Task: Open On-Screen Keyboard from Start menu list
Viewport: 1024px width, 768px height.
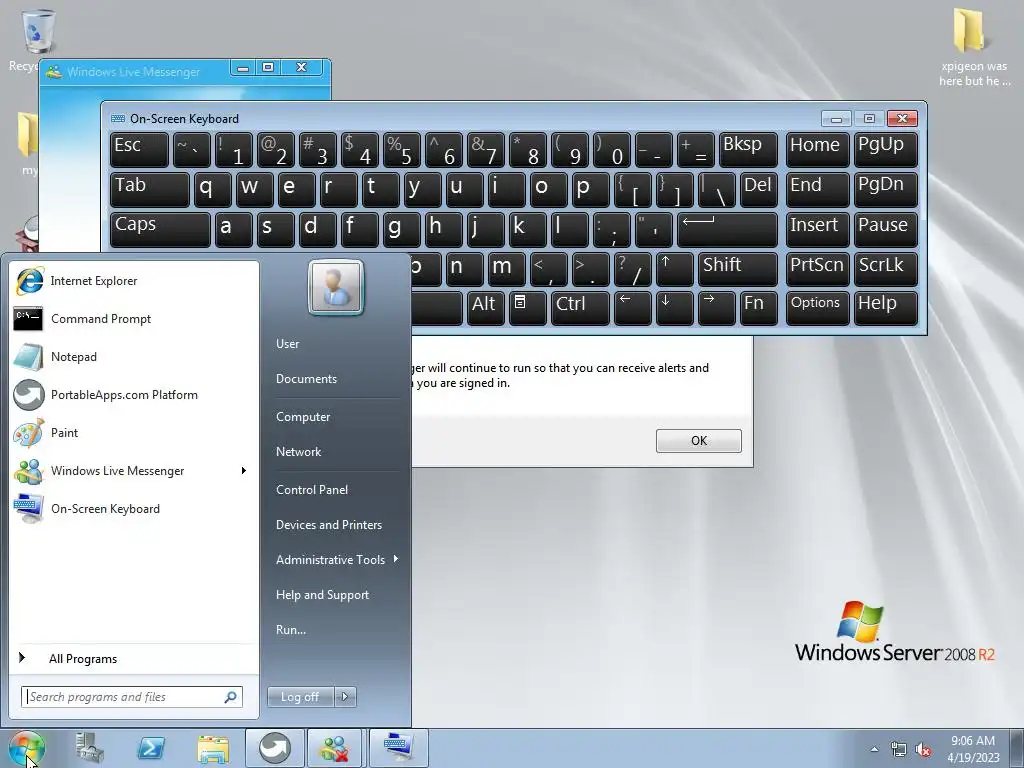Action: click(x=134, y=509)
